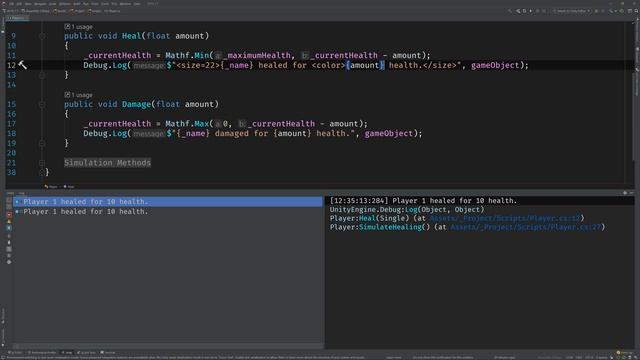Click the hammer quick-action icon on line 12
Image resolution: width=640 pixels, height=360 pixels.
coord(22,65)
